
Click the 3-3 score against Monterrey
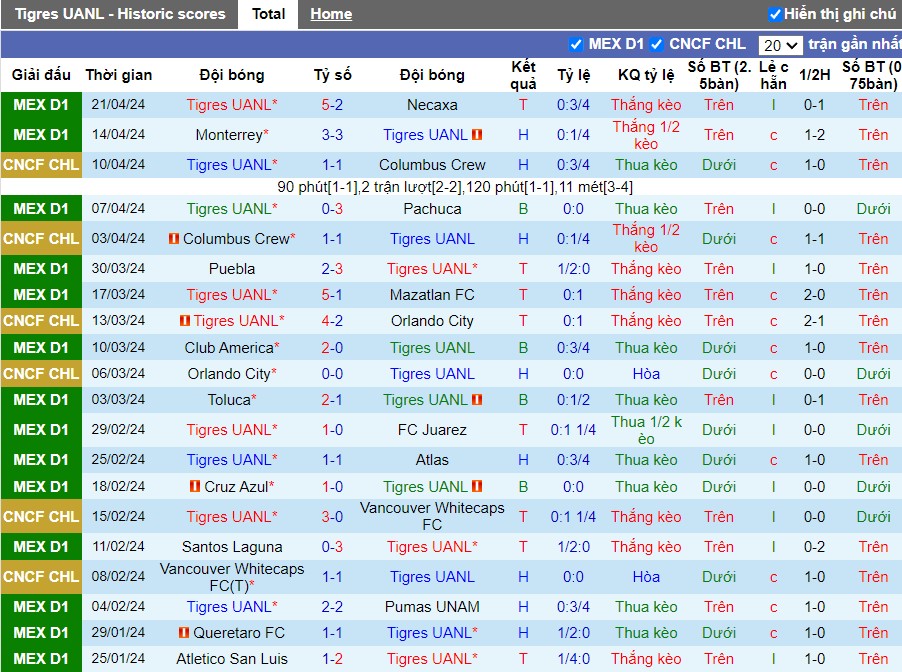(x=332, y=135)
